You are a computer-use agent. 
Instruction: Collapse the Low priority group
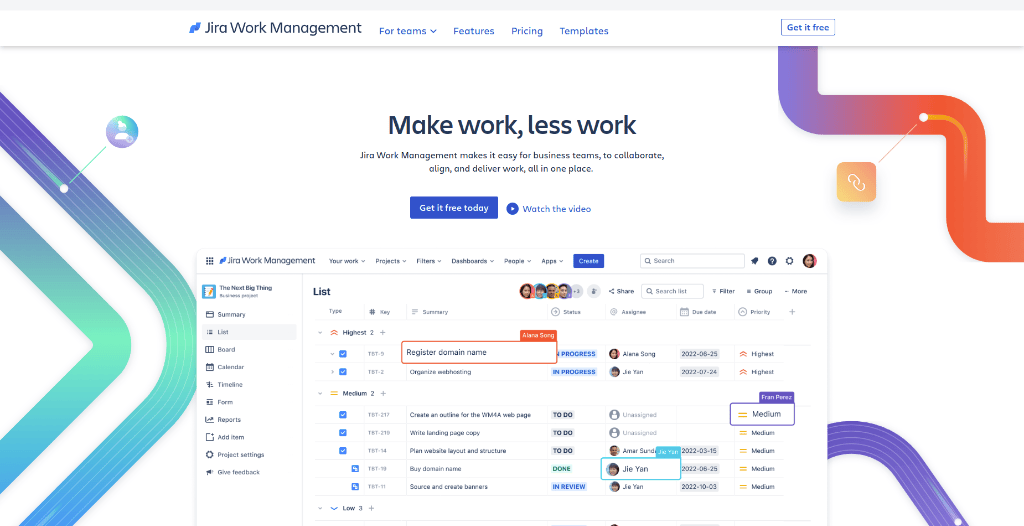[320, 508]
